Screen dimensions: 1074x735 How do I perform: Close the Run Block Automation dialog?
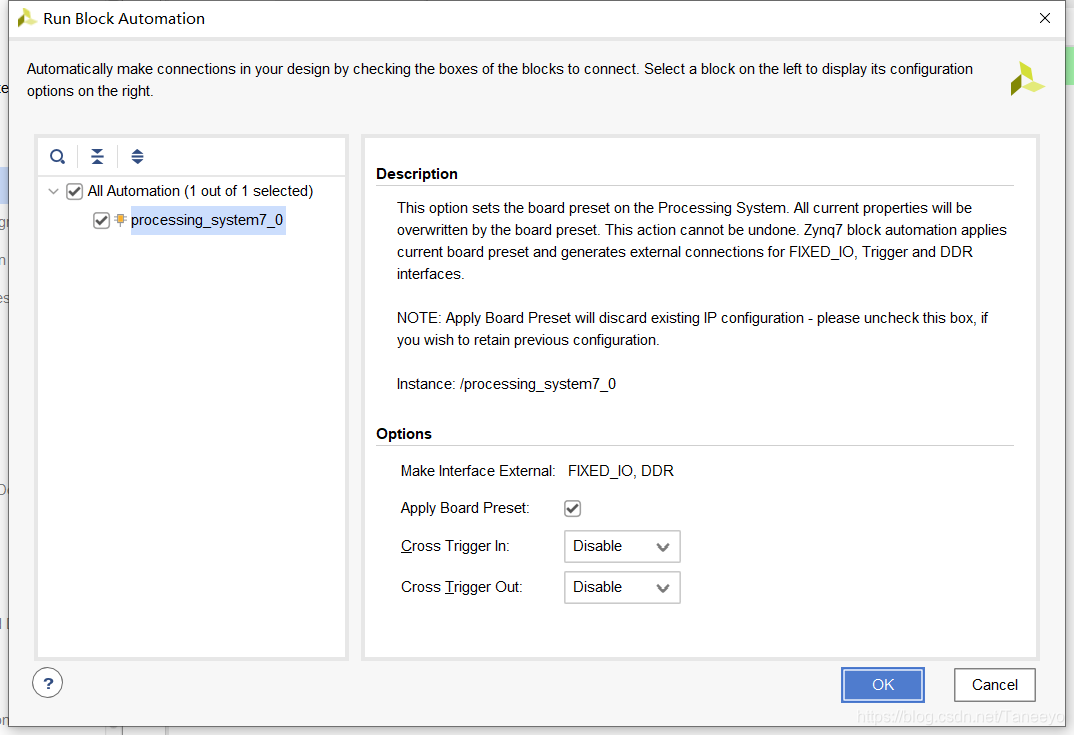coord(1045,18)
